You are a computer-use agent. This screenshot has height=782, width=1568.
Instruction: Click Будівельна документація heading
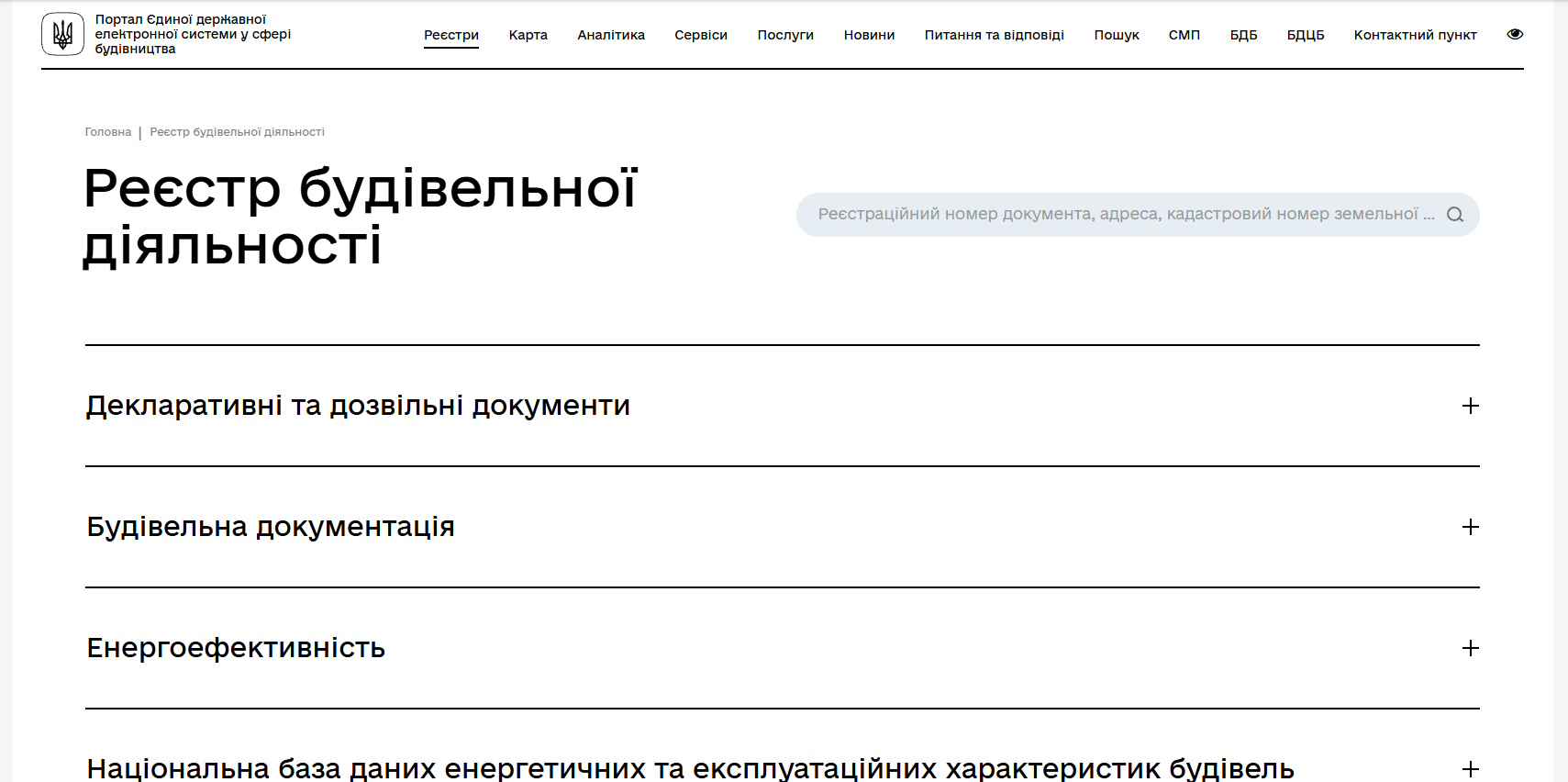pyautogui.click(x=271, y=527)
